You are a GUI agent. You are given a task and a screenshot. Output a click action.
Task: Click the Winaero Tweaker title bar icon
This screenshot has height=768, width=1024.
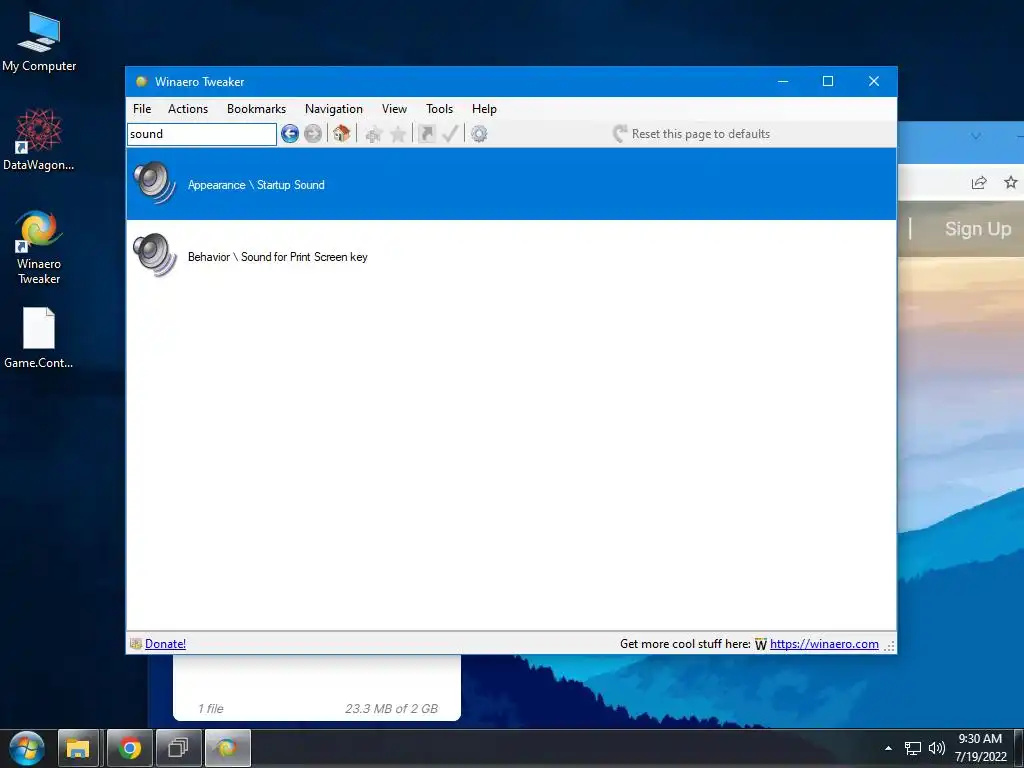click(141, 82)
